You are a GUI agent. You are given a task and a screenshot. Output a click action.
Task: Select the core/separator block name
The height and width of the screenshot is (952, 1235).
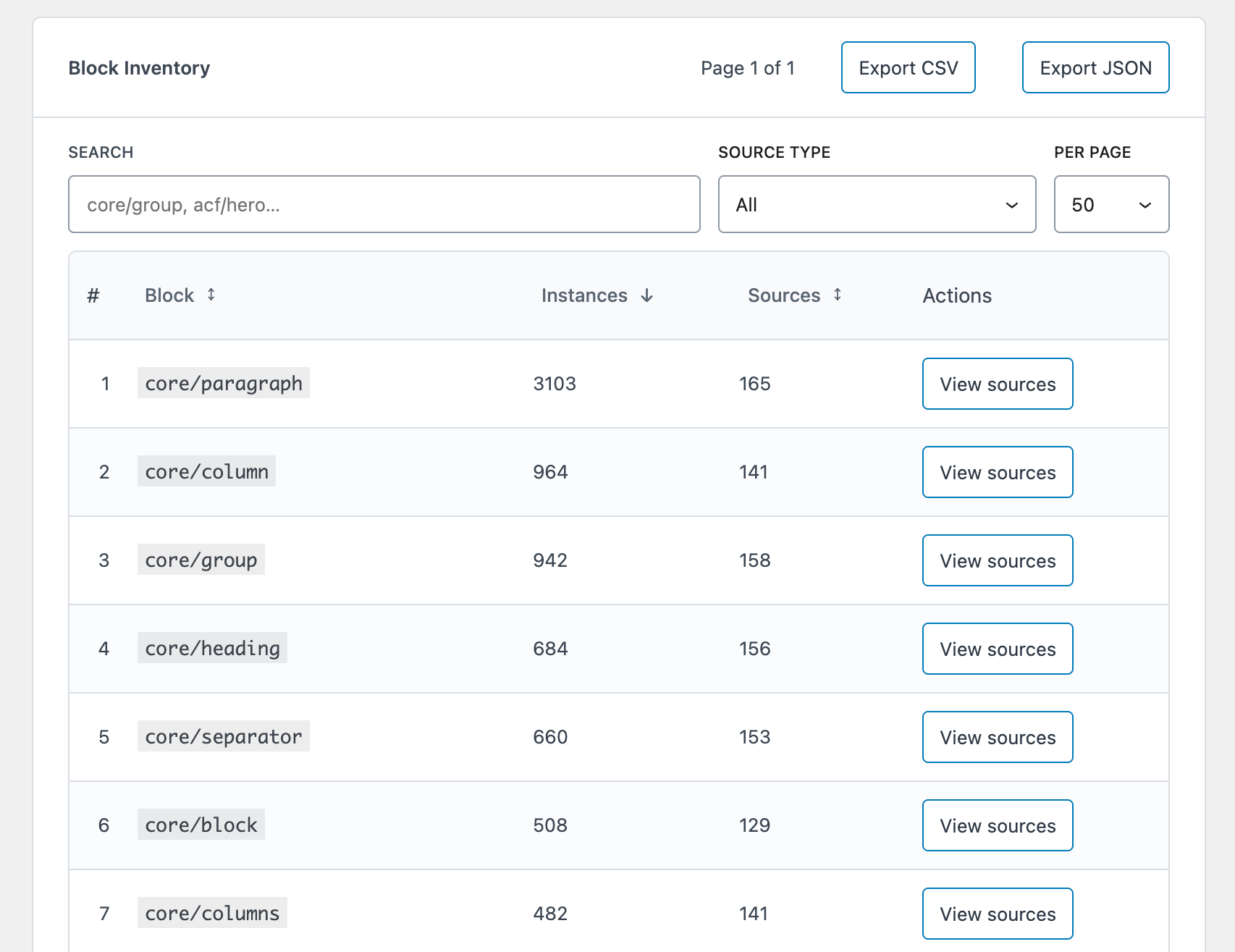coord(224,736)
